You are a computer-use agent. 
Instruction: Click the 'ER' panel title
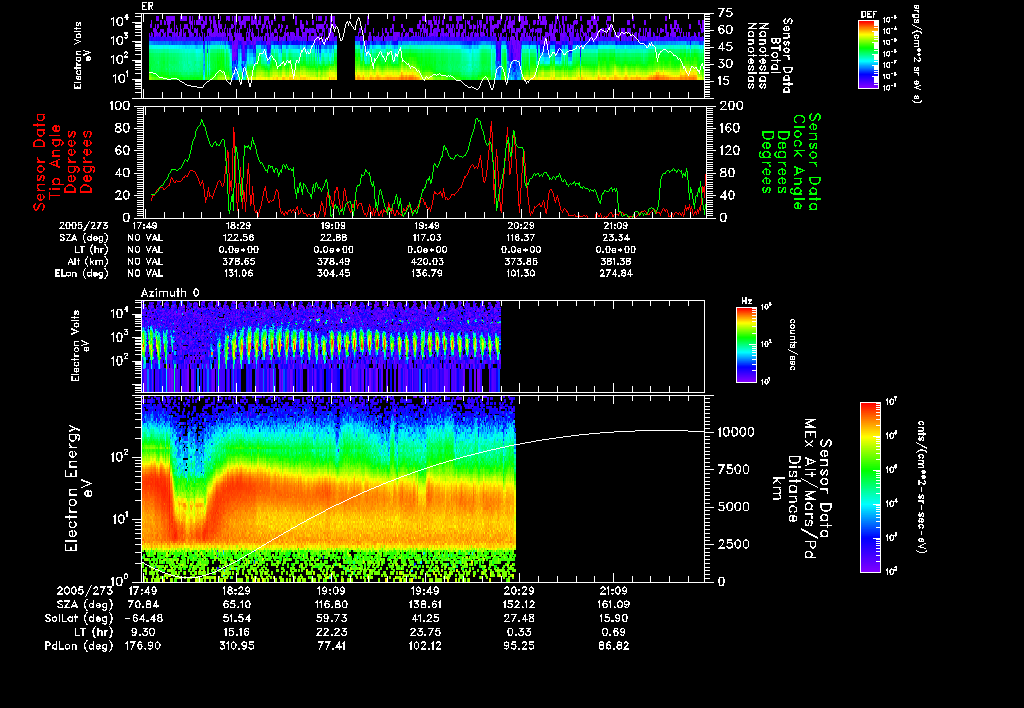(x=148, y=6)
